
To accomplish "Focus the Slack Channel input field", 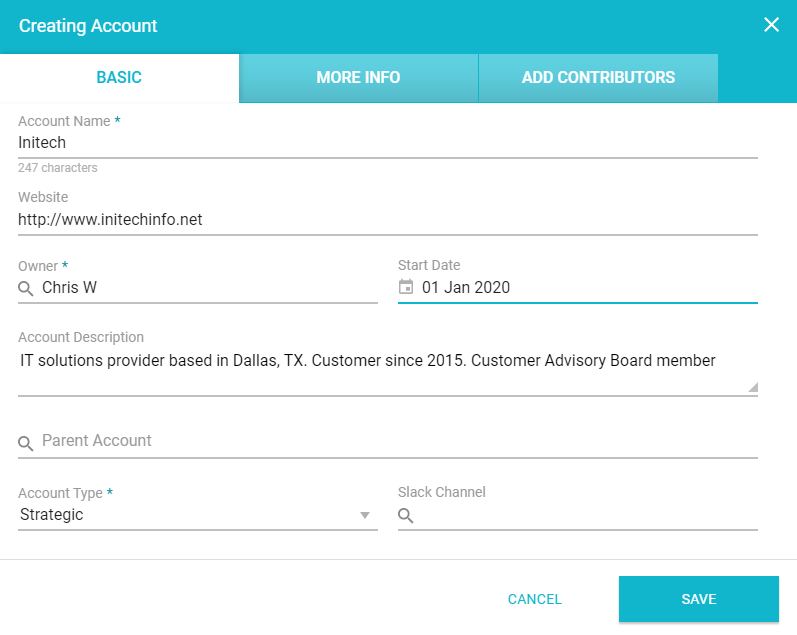I will point(587,516).
